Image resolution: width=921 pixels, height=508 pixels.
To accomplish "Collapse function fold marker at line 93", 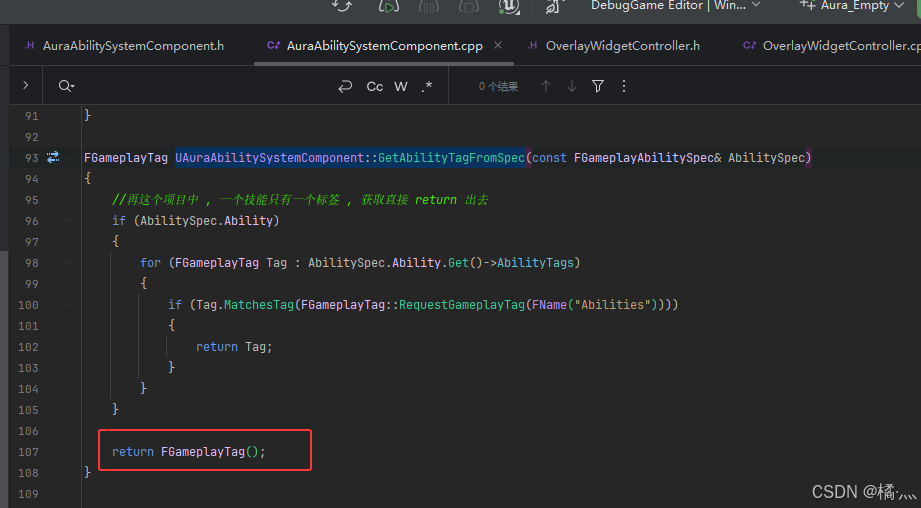I will click(x=69, y=157).
